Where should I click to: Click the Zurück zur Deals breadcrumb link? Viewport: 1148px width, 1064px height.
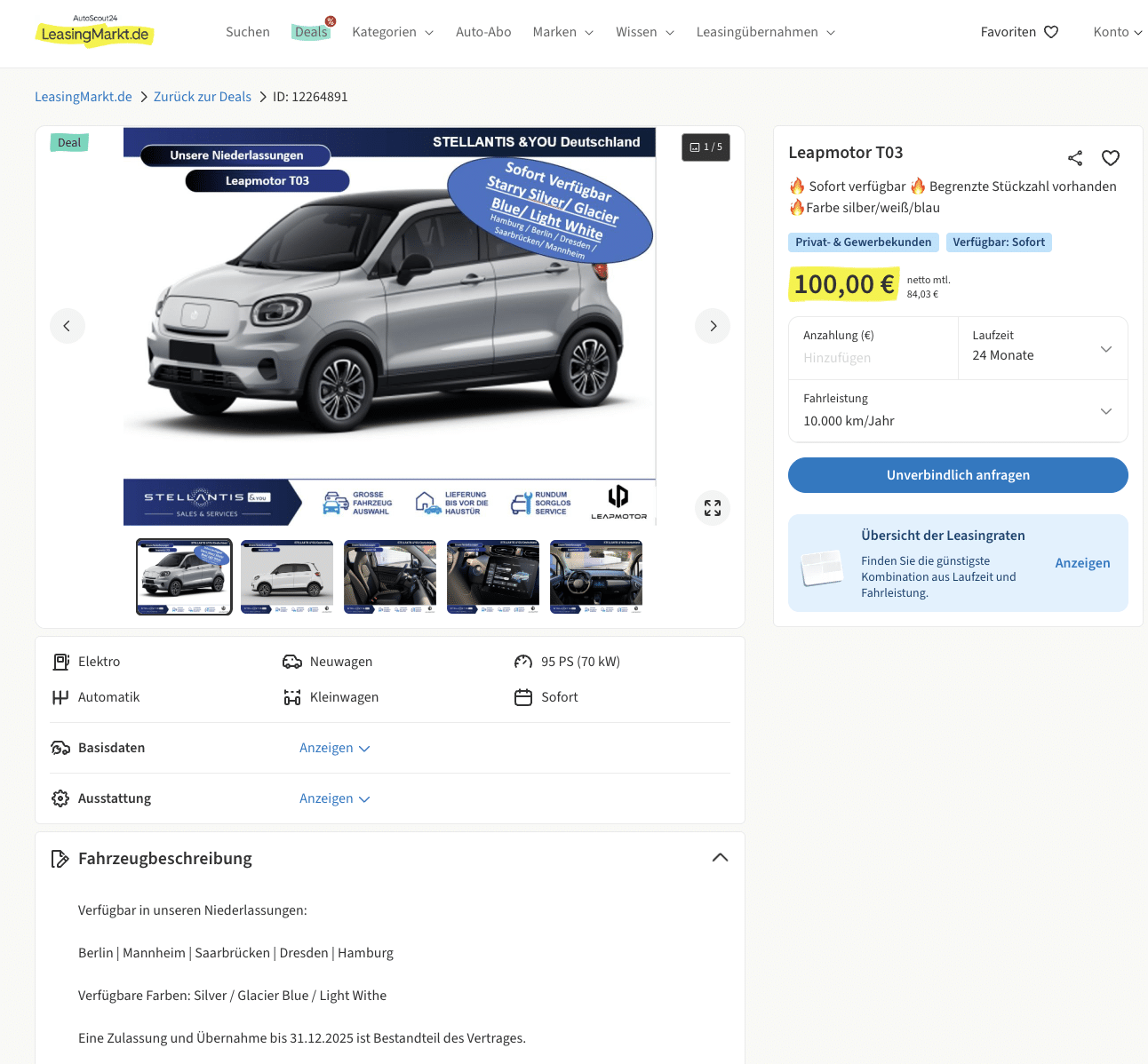tap(203, 97)
